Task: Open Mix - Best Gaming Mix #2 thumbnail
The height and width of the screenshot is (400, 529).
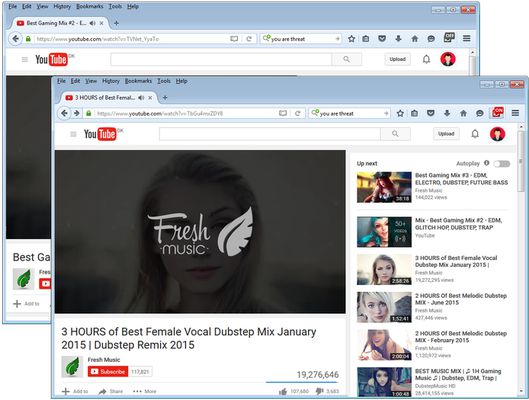Action: [384, 232]
